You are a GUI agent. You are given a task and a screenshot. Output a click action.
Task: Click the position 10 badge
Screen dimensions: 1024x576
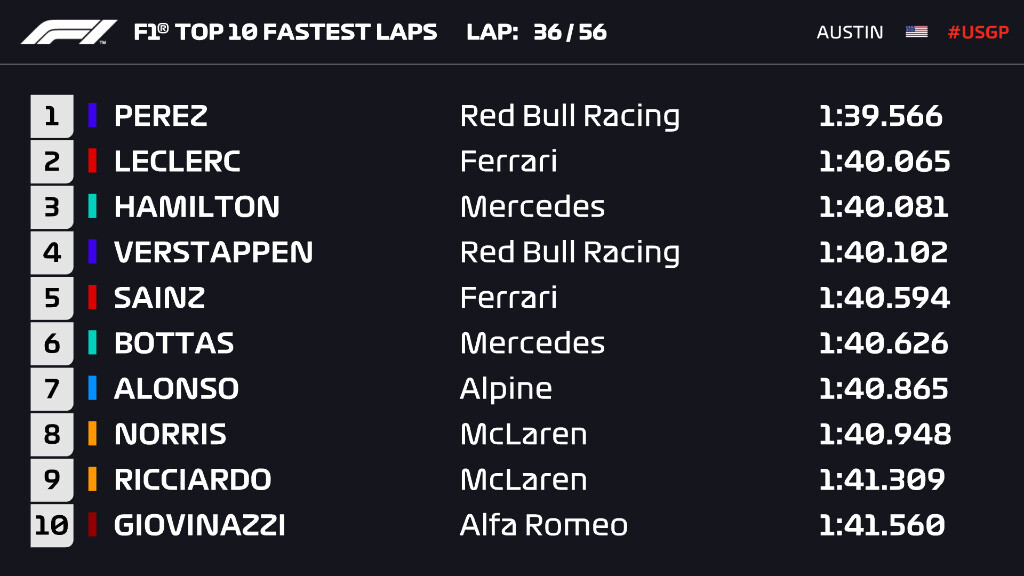(x=52, y=525)
